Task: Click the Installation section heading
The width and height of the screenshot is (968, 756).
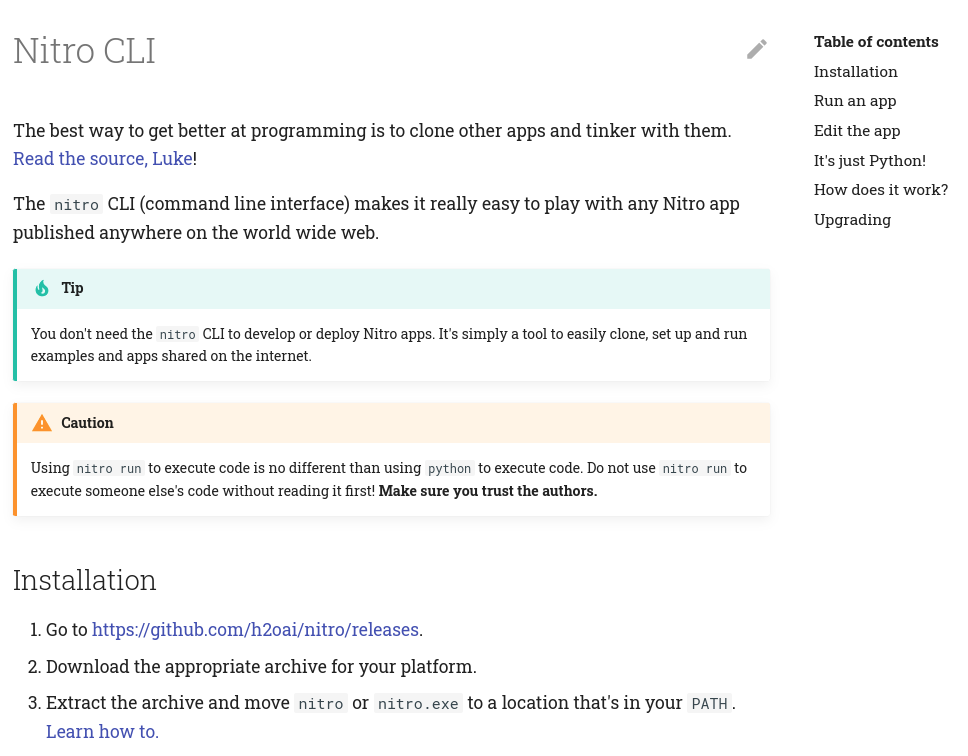Action: [x=84, y=580]
